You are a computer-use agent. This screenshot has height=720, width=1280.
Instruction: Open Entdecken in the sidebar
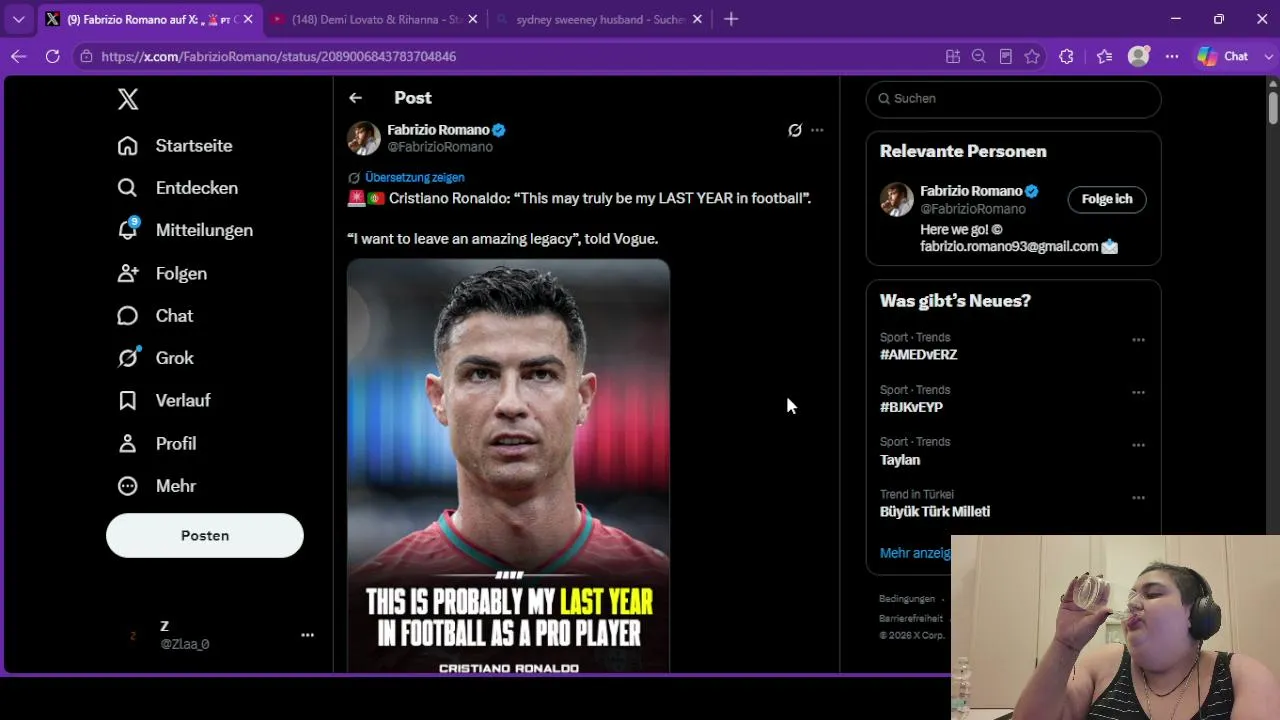tap(178, 188)
